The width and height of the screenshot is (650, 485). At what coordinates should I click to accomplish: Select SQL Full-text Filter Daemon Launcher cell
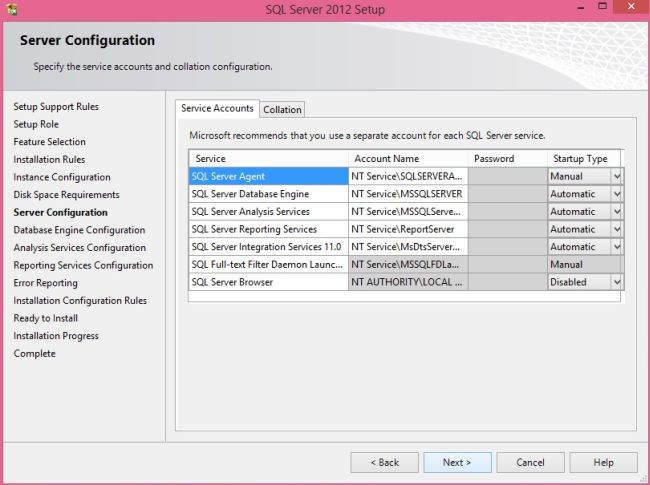point(269,264)
